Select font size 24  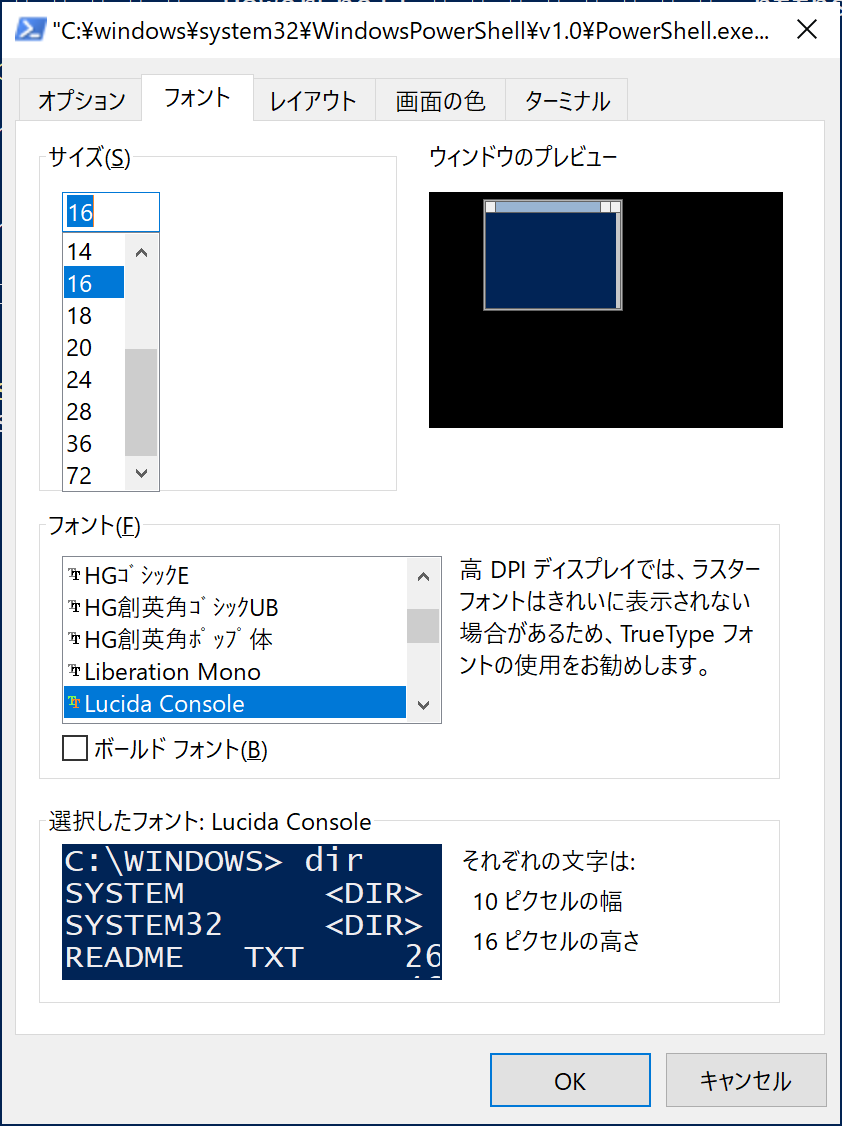click(94, 379)
